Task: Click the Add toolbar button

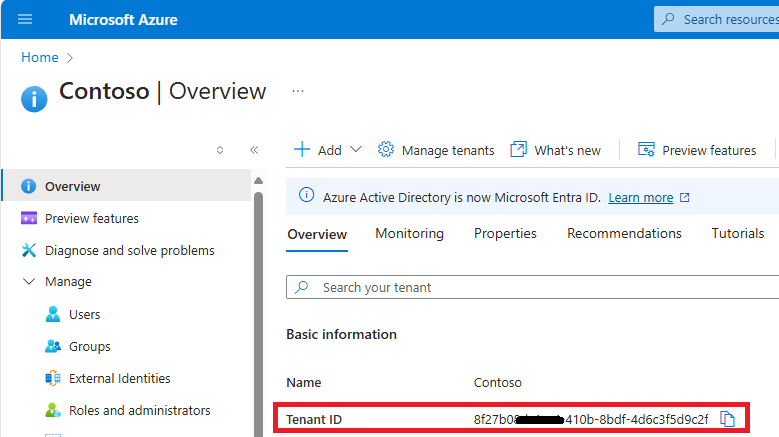Action: pos(318,150)
